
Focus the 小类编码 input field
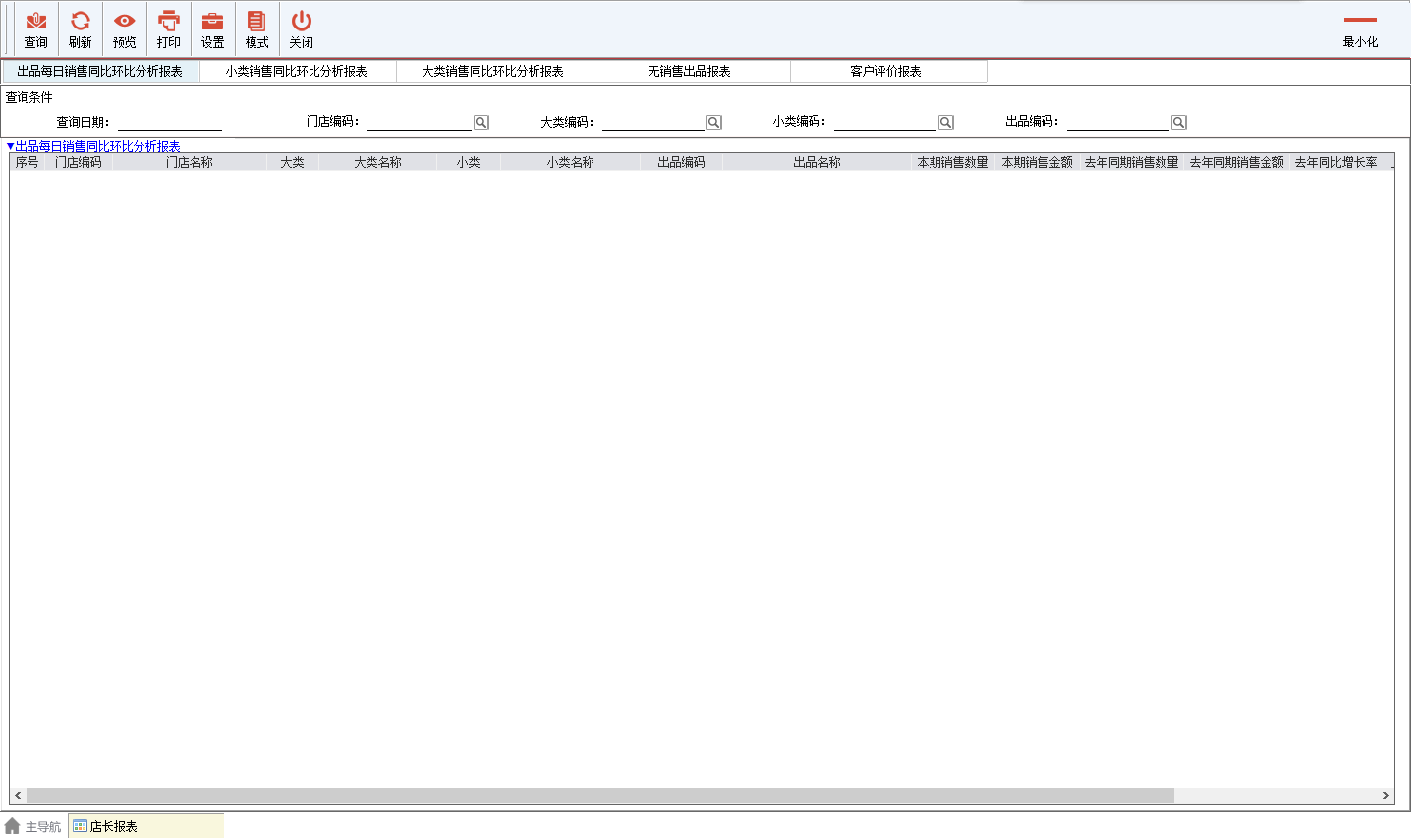(885, 122)
